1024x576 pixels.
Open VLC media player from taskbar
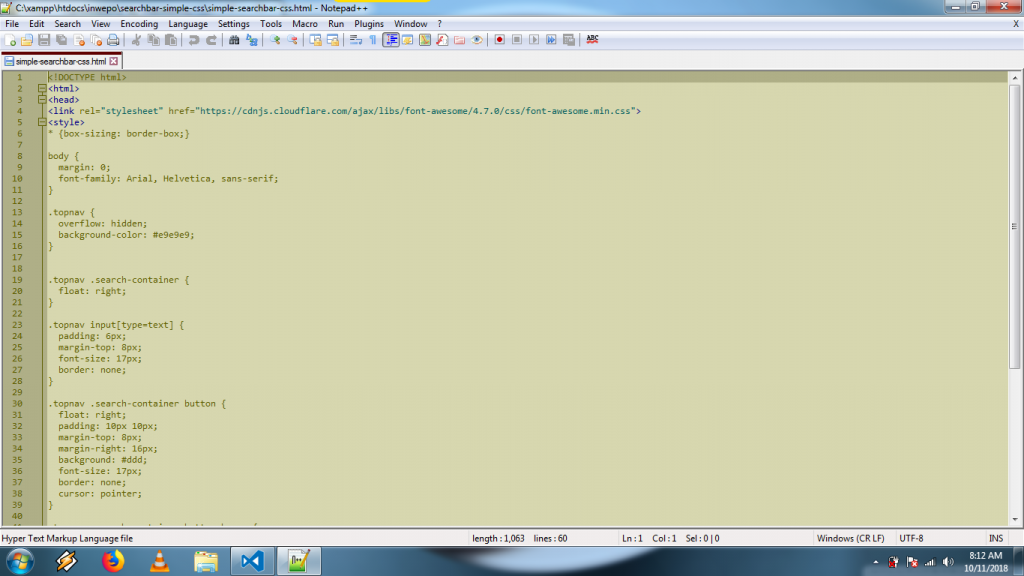click(159, 562)
